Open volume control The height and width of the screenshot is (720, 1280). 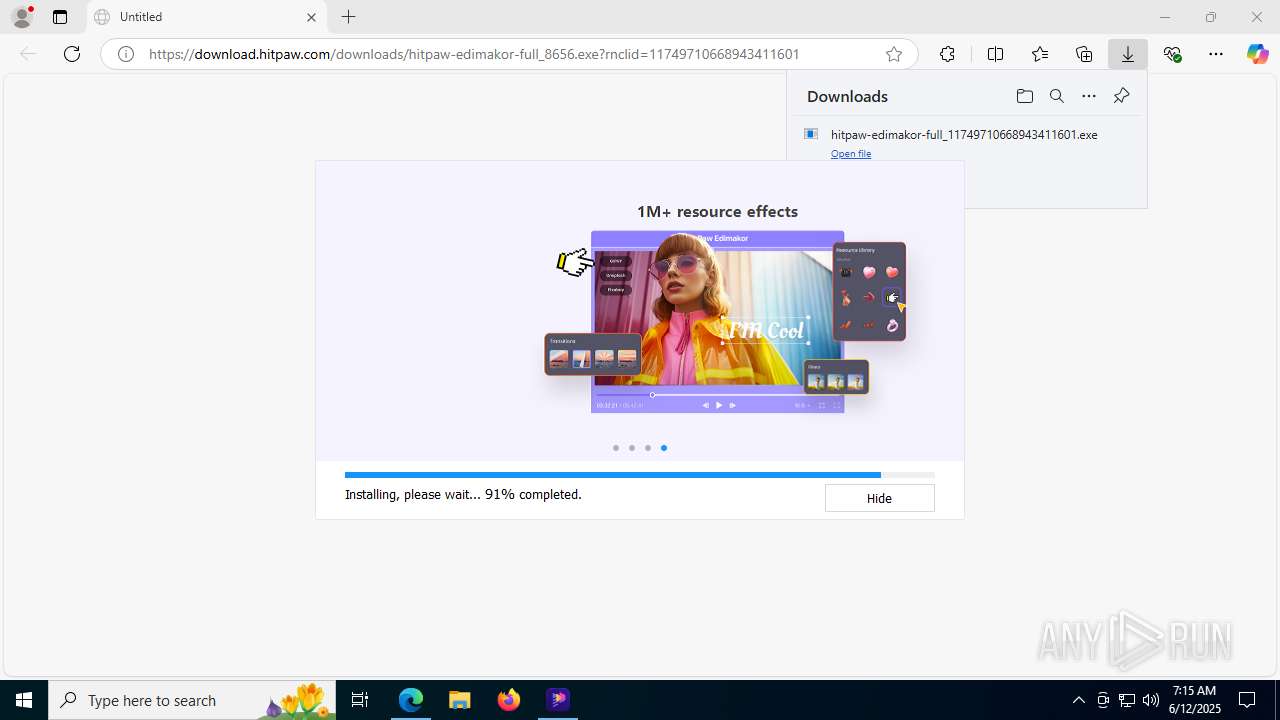pyautogui.click(x=1151, y=700)
